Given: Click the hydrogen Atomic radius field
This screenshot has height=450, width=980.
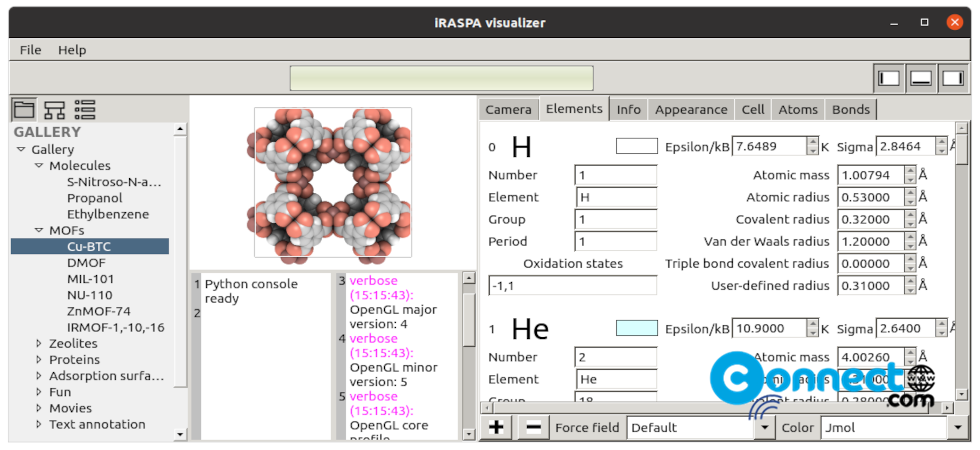Looking at the screenshot, I should (x=876, y=198).
